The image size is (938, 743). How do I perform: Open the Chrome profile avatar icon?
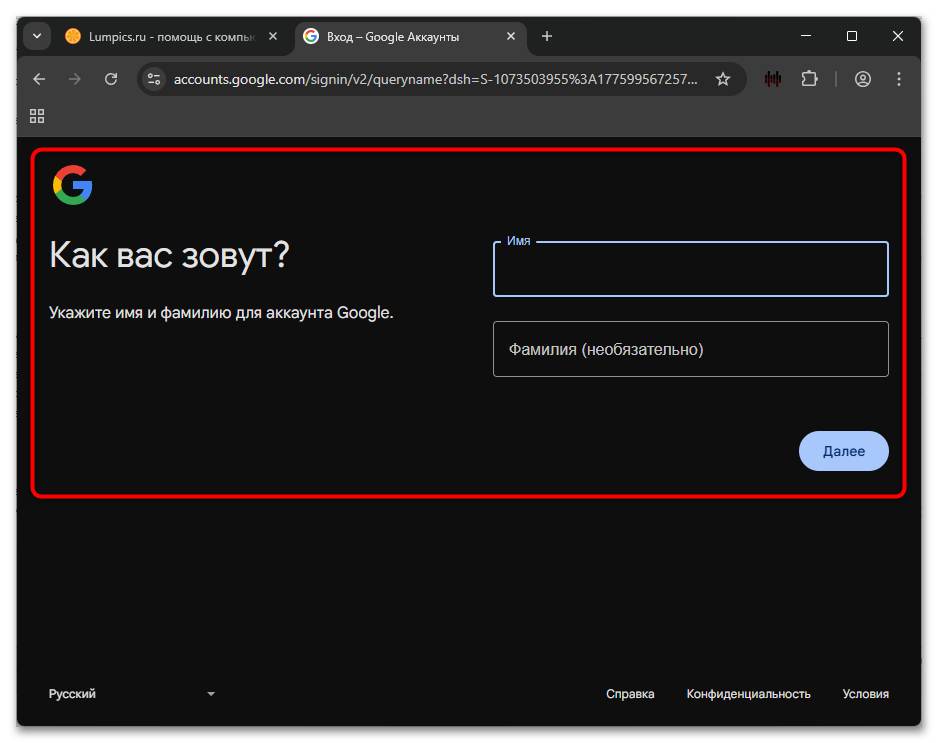[x=863, y=79]
